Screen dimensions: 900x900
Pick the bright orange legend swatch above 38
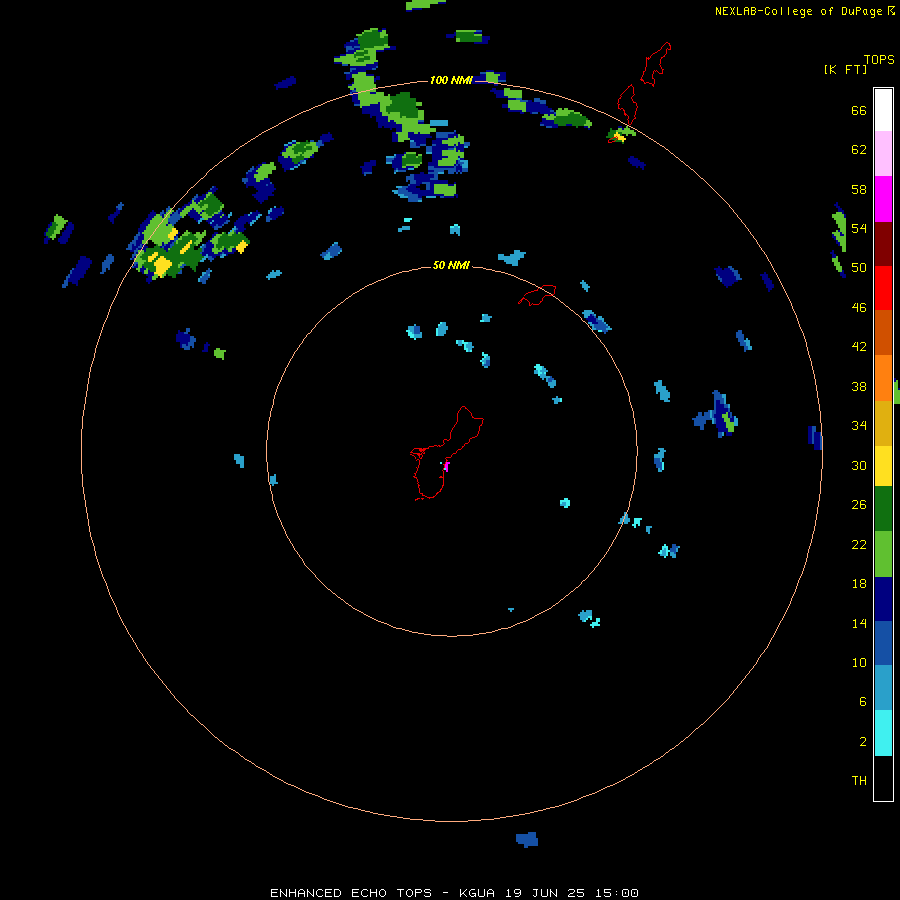(883, 378)
